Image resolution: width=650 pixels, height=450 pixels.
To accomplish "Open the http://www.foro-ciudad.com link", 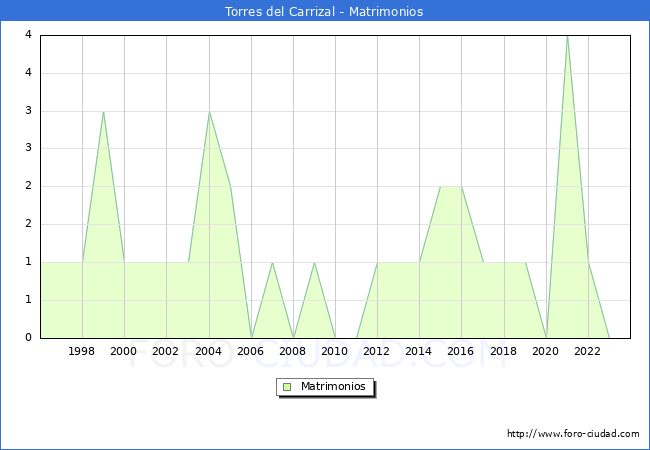I will click(x=573, y=434).
